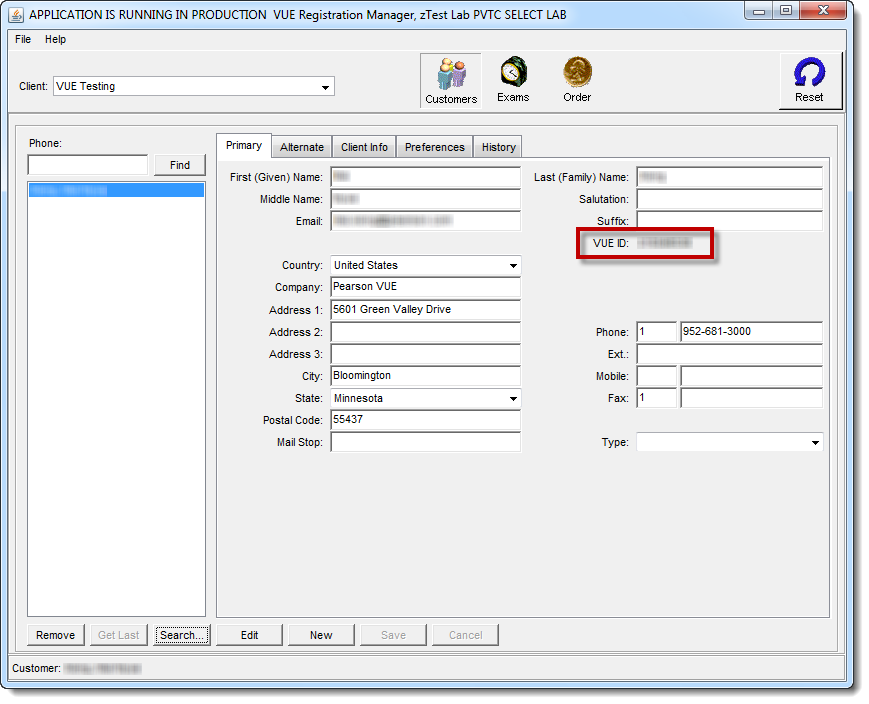Click the Middle Name field
This screenshot has height=704, width=869.
point(426,199)
